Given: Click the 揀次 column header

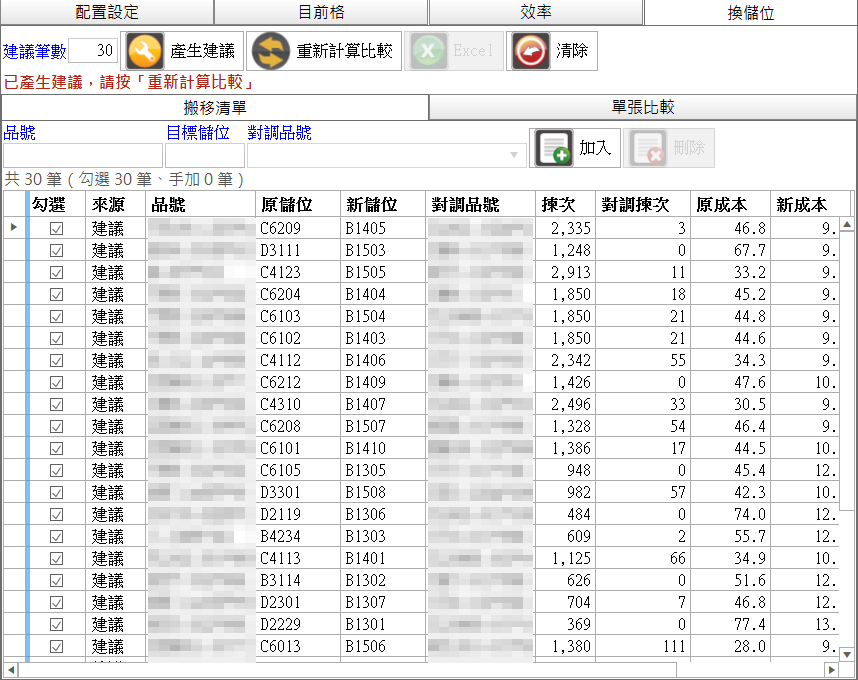Looking at the screenshot, I should (x=565, y=205).
